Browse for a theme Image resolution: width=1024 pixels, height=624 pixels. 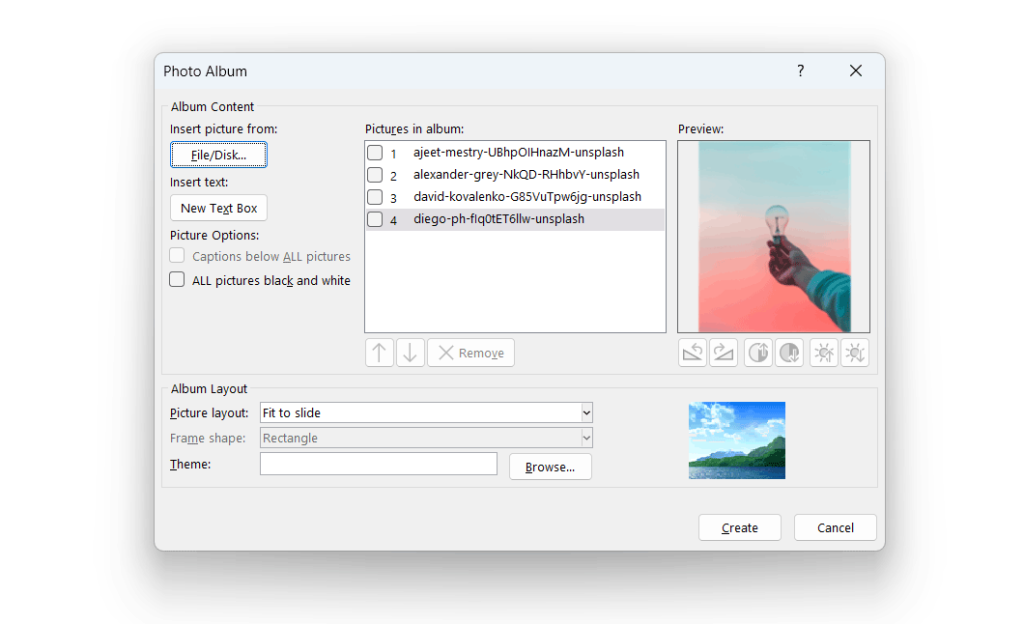pos(550,466)
